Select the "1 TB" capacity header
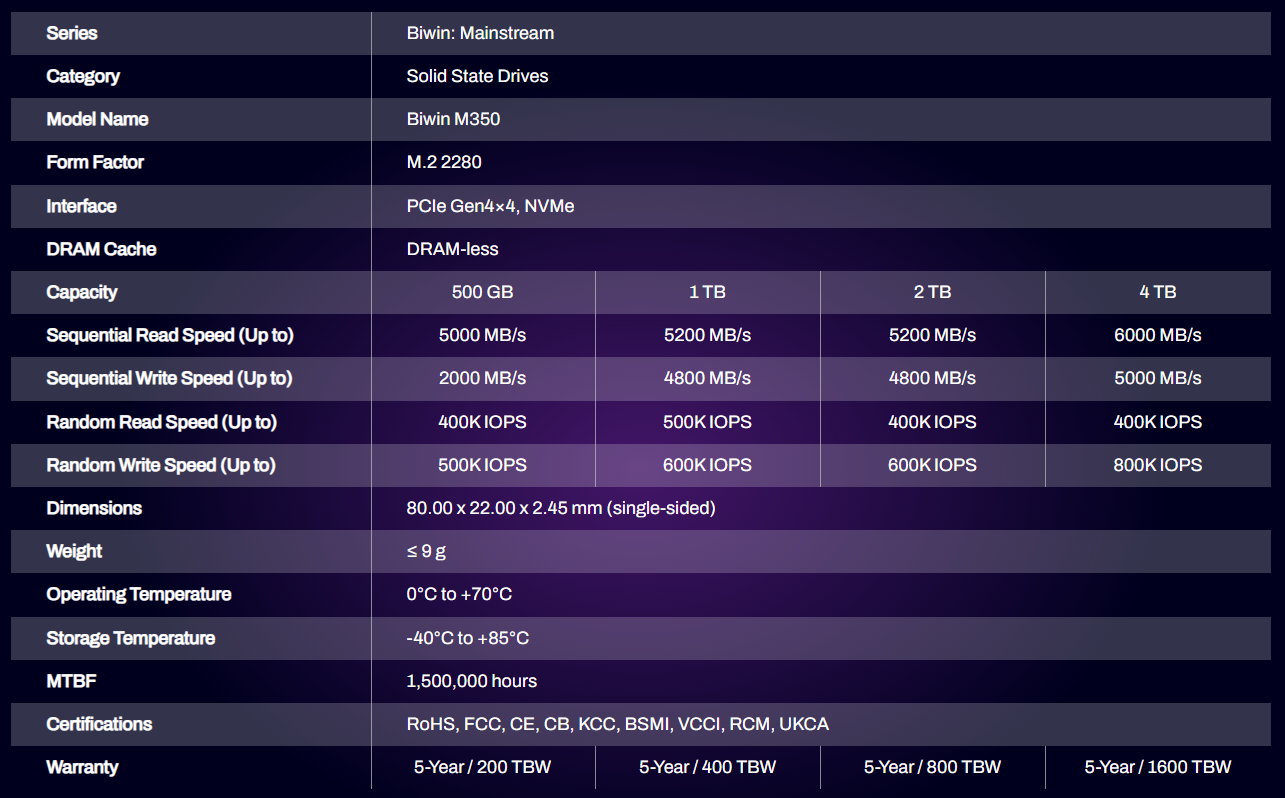1285x798 pixels. pos(708,292)
